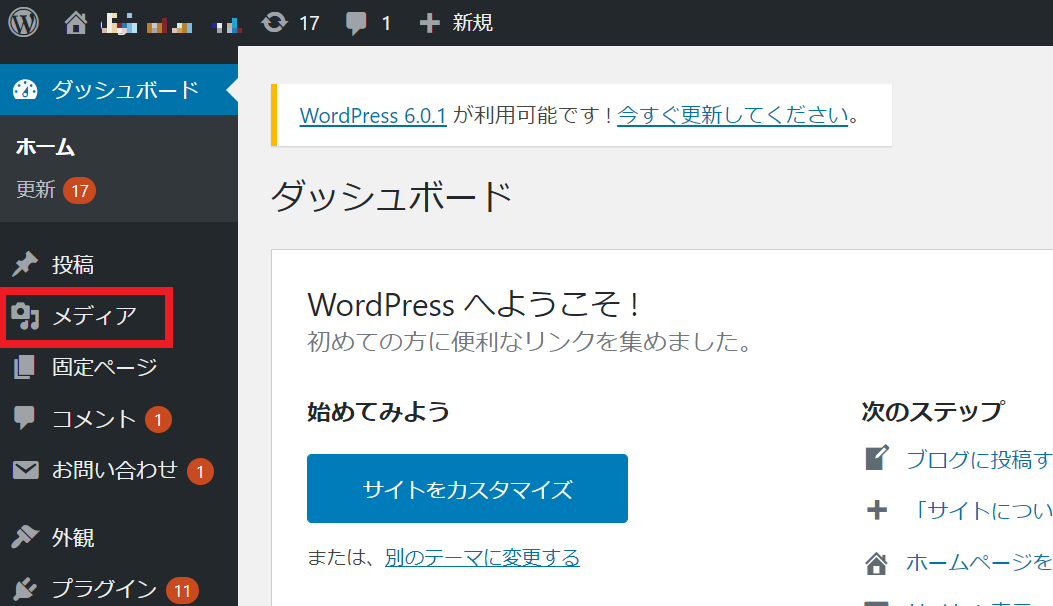Click the pixelated site name in admin bar
1053x606 pixels.
pos(171,24)
